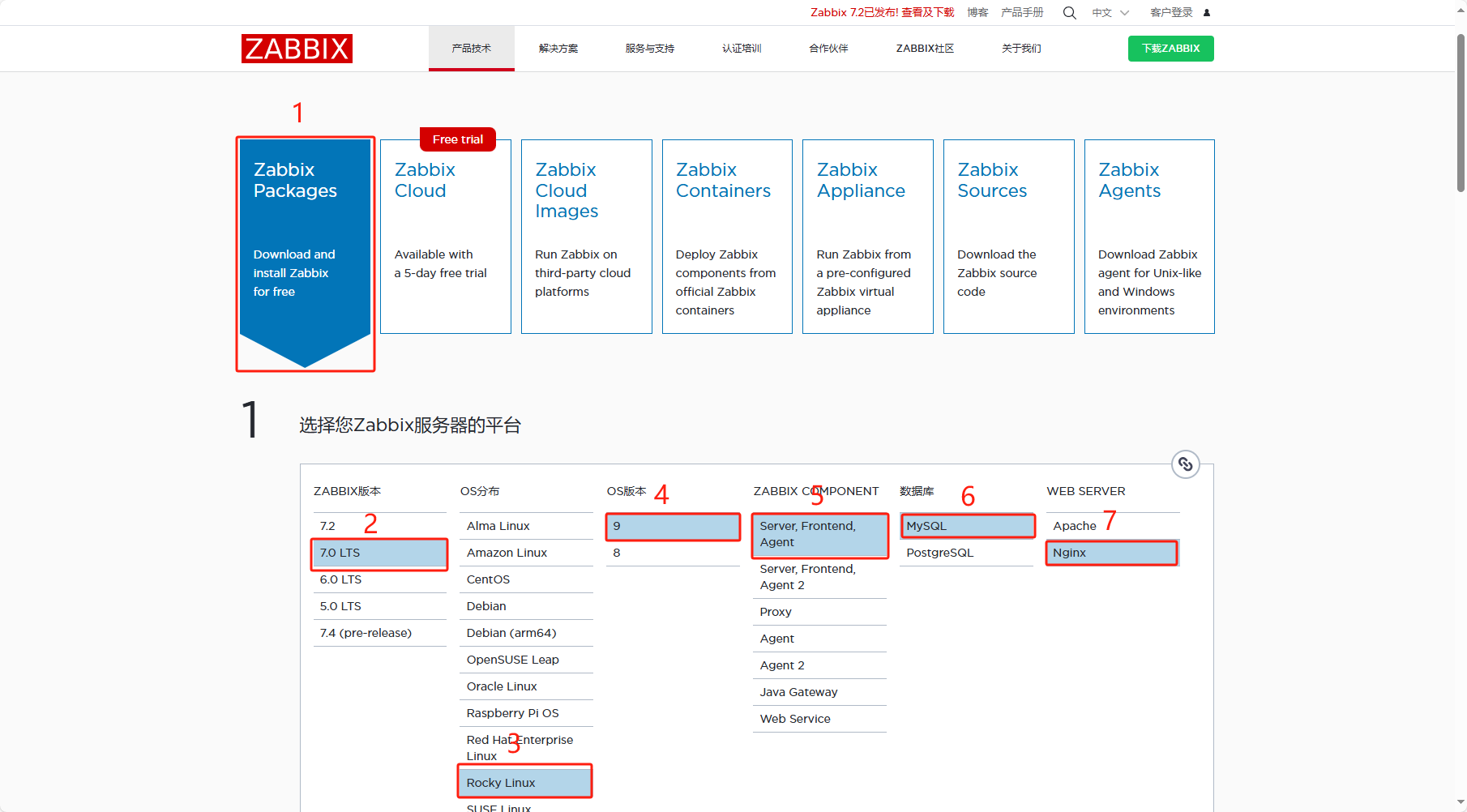
Task: Select the Zabbix Sources tab
Action: pos(1009,237)
